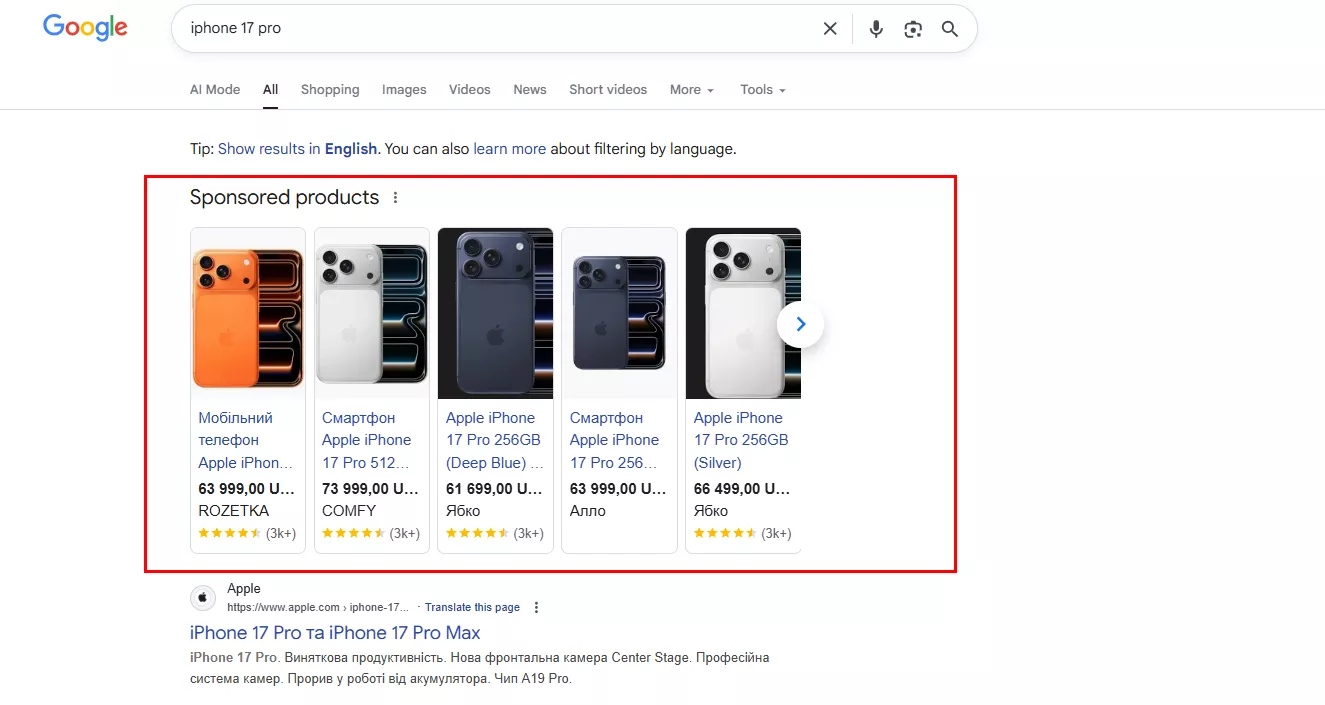Open the More results dropdown
The height and width of the screenshot is (705, 1325).
(x=691, y=89)
